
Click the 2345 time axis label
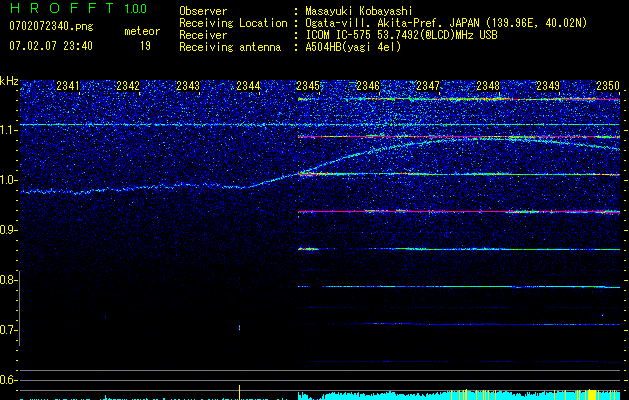point(308,85)
